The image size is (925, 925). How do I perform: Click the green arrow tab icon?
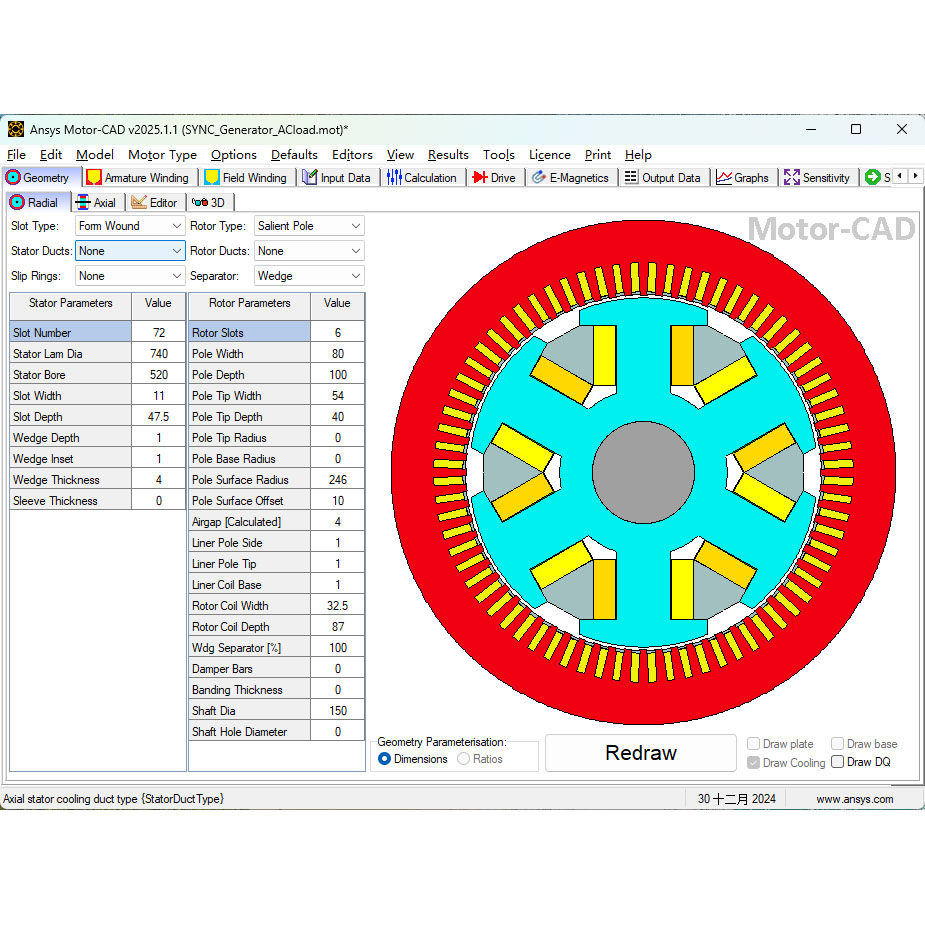pos(872,177)
